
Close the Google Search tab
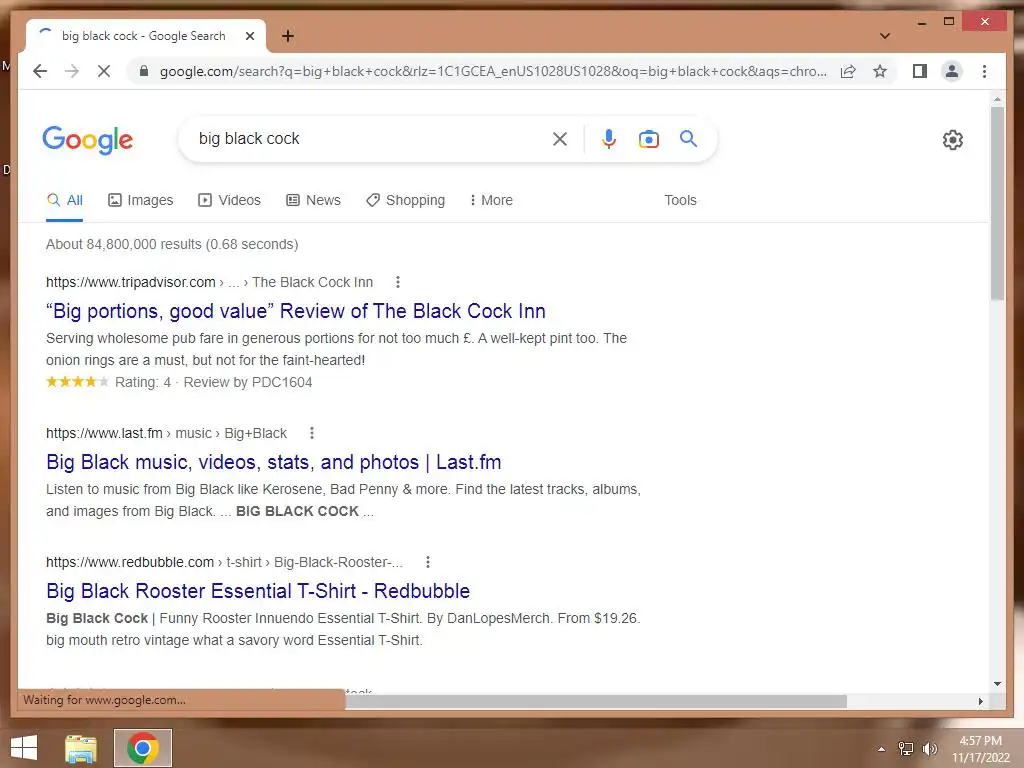pyautogui.click(x=249, y=36)
